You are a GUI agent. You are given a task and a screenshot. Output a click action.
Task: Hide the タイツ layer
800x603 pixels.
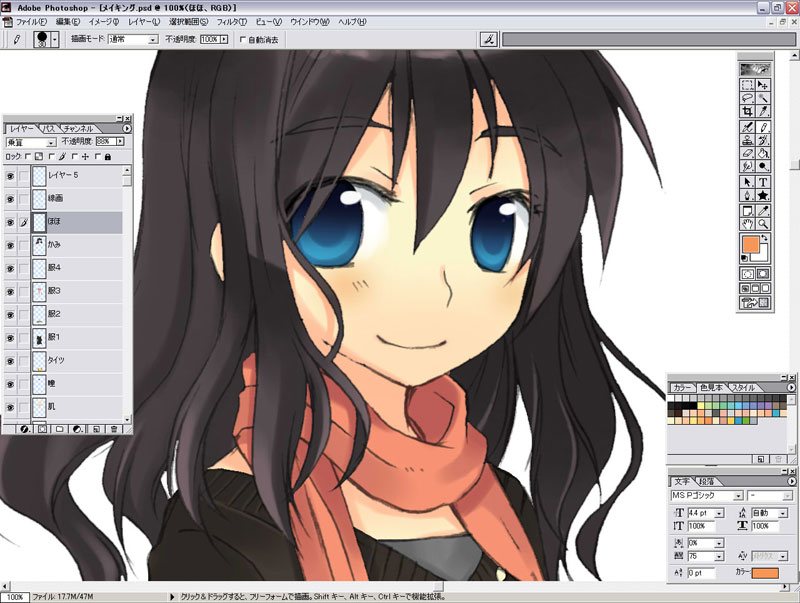coord(10,362)
